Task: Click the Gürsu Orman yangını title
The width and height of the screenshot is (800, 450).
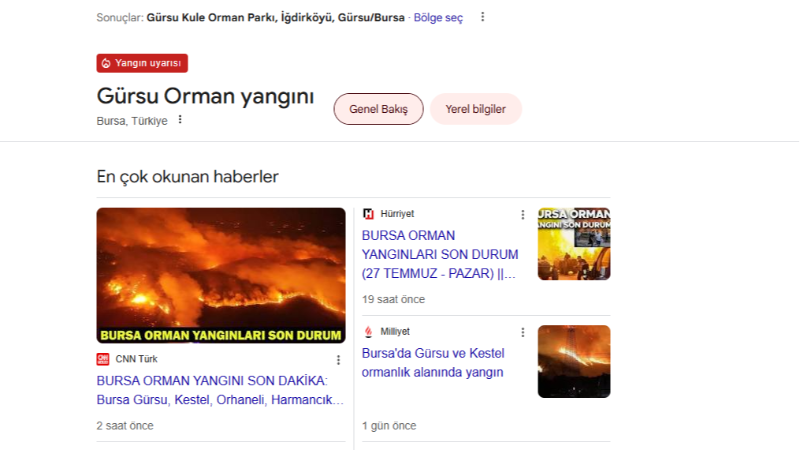Action: 205,96
